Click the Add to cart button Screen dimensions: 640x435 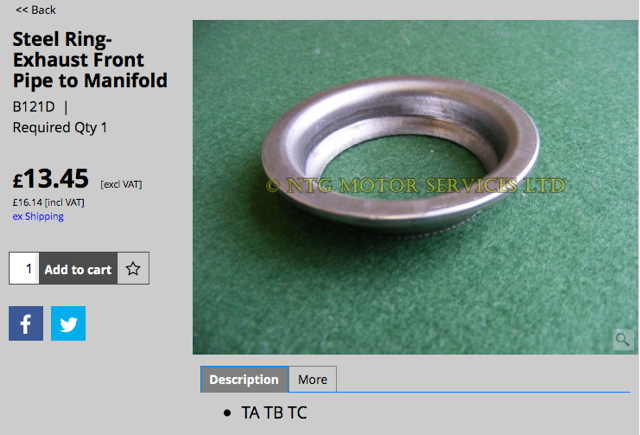78,269
